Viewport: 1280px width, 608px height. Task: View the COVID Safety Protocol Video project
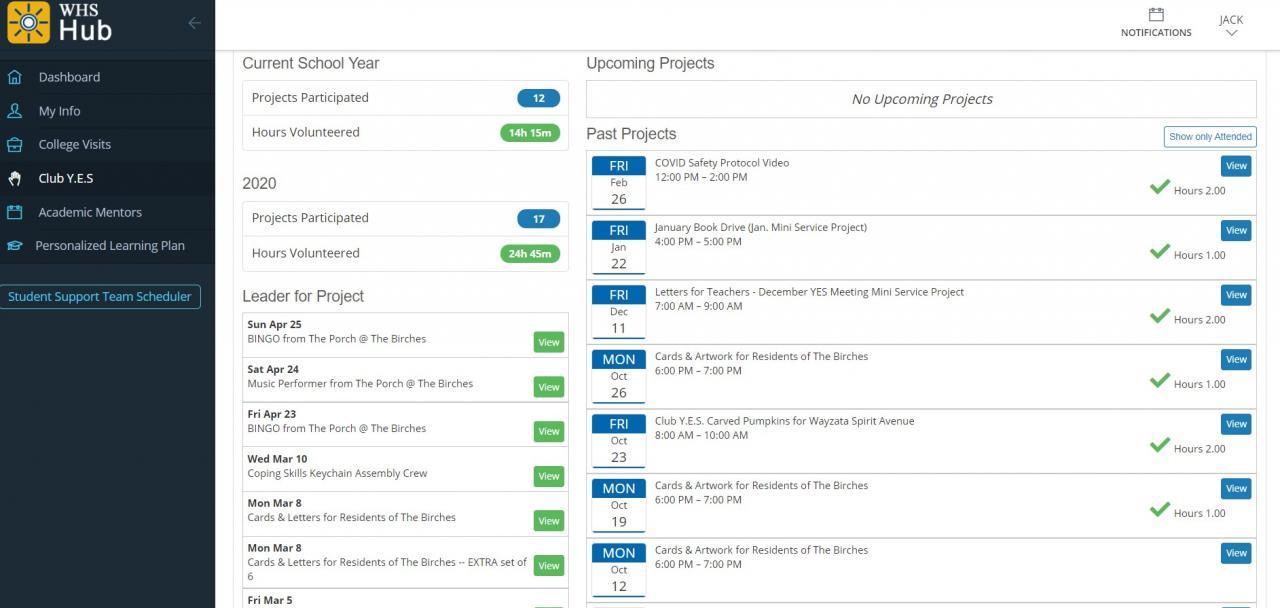[1236, 166]
